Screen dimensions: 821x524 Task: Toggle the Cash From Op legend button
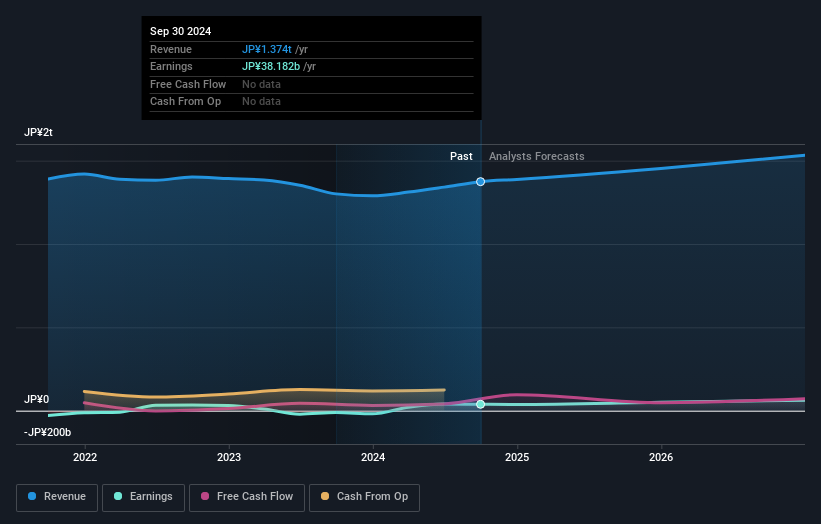pyautogui.click(x=364, y=497)
